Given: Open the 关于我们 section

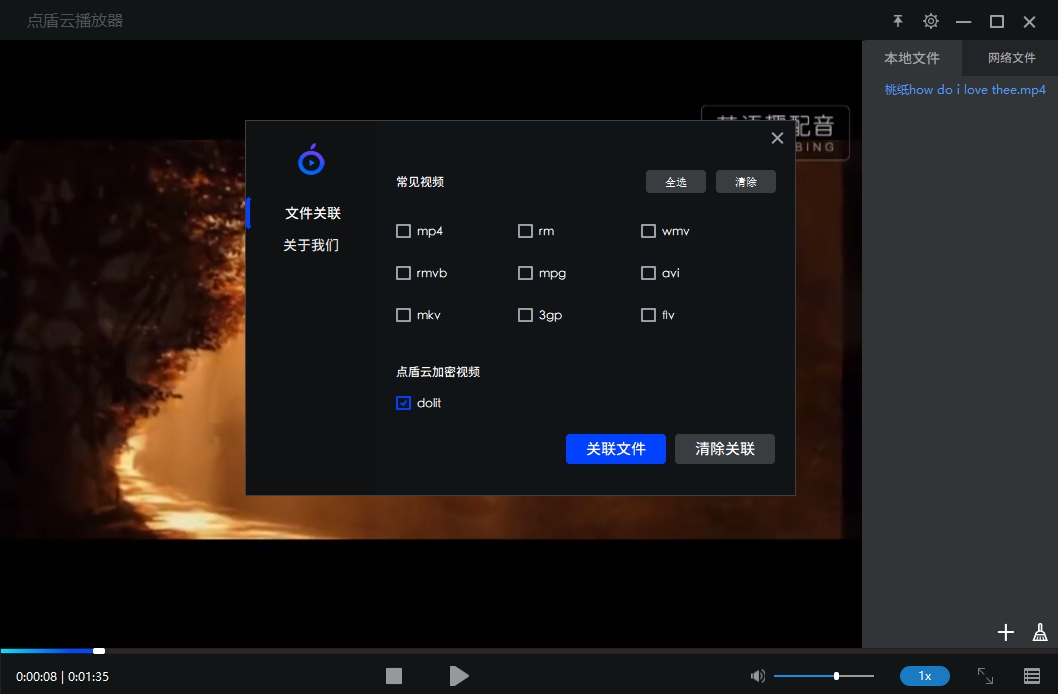Looking at the screenshot, I should (312, 245).
